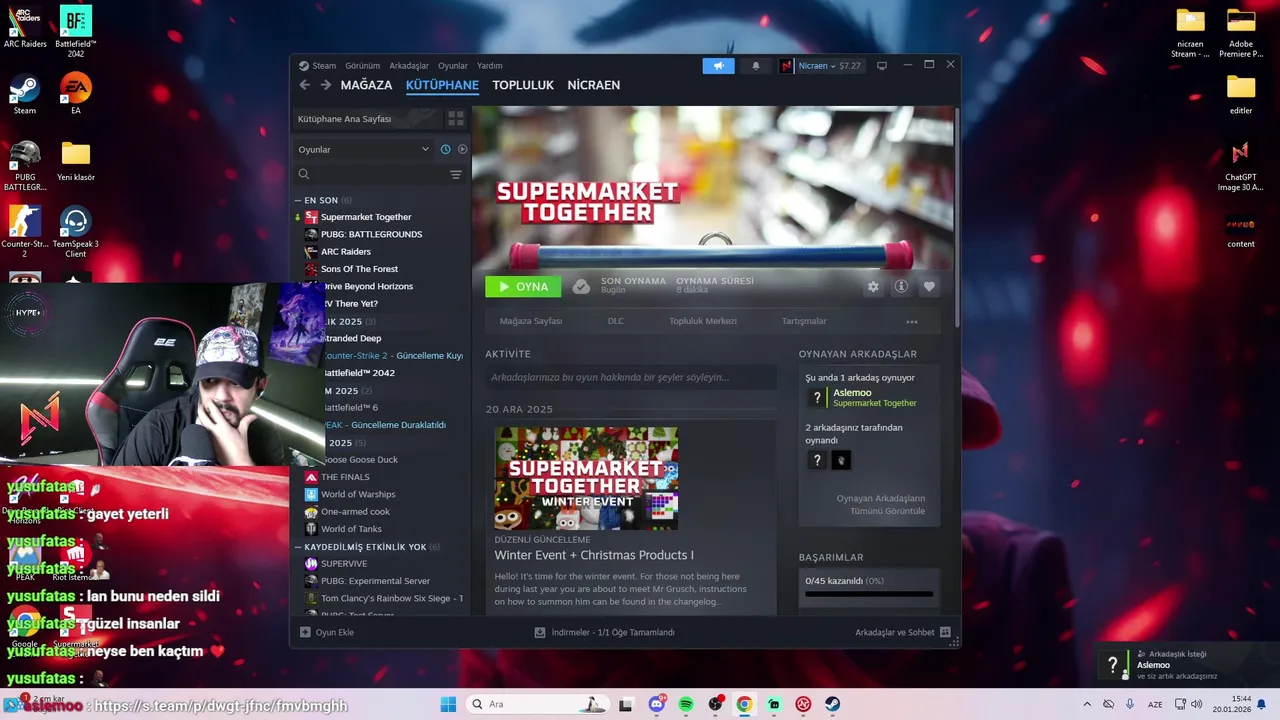This screenshot has width=1280, height=720.
Task: Open game settings gear for Supermarket Together
Action: (x=873, y=286)
